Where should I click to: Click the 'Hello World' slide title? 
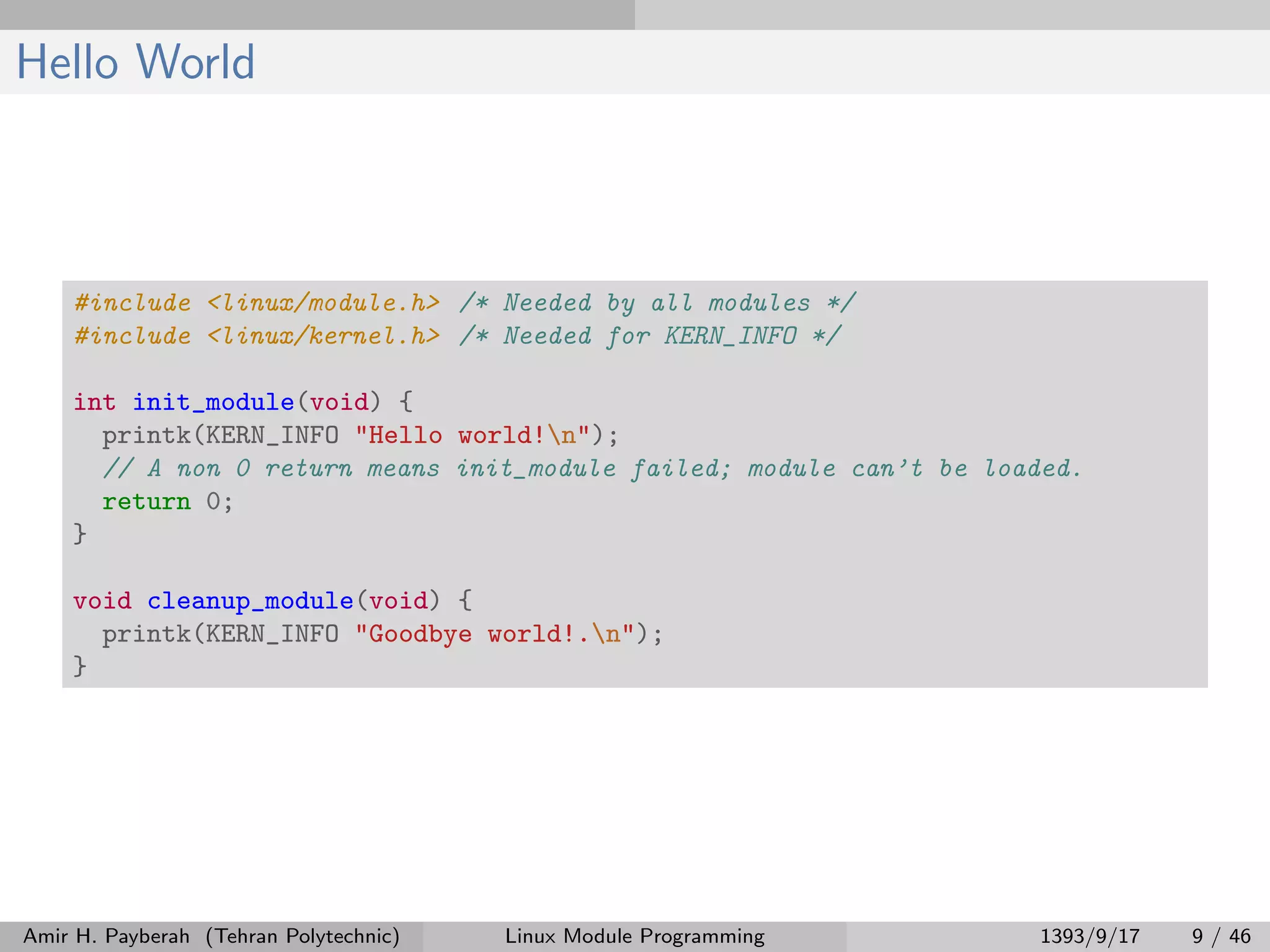135,62
